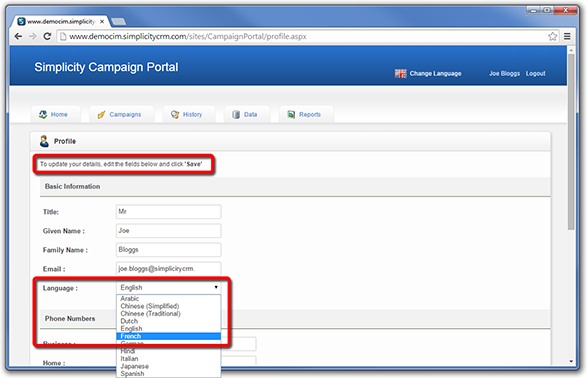This screenshot has height=378, width=587.
Task: Click the Profile user icon
Action: (44, 141)
